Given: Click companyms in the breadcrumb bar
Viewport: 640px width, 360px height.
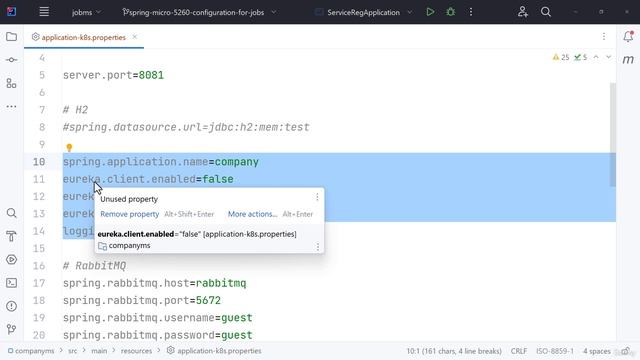Looking at the screenshot, I should click(x=34, y=351).
